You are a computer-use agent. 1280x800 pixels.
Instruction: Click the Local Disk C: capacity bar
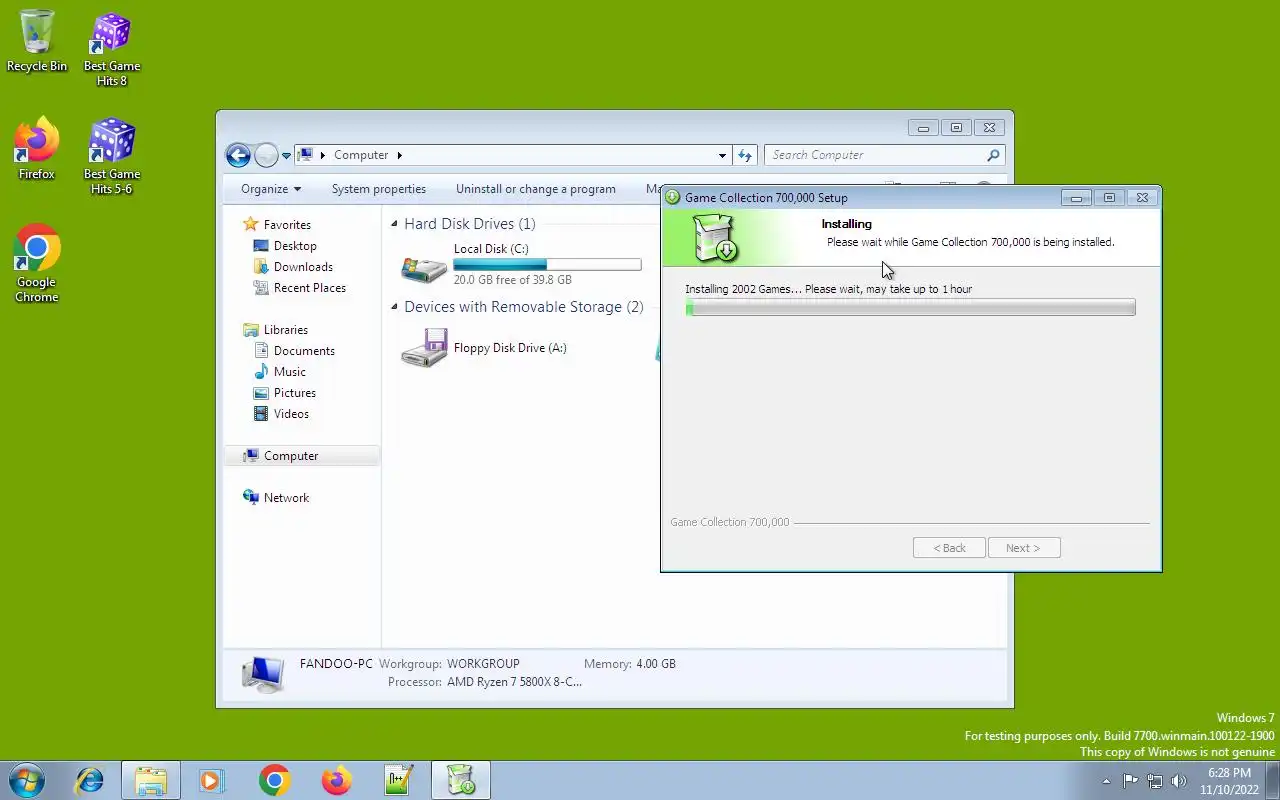coord(547,265)
